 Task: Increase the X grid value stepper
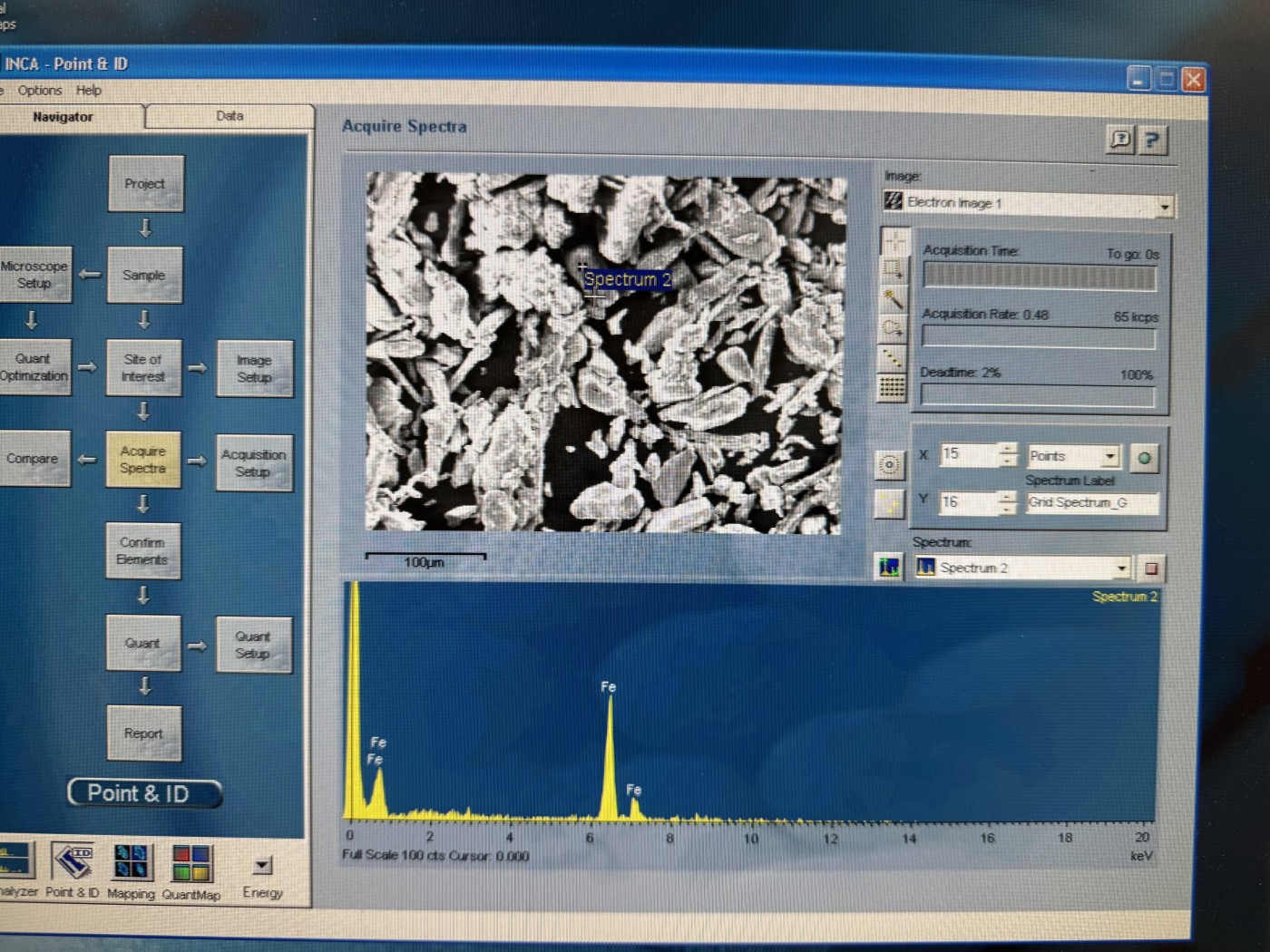pyautogui.click(x=1008, y=448)
